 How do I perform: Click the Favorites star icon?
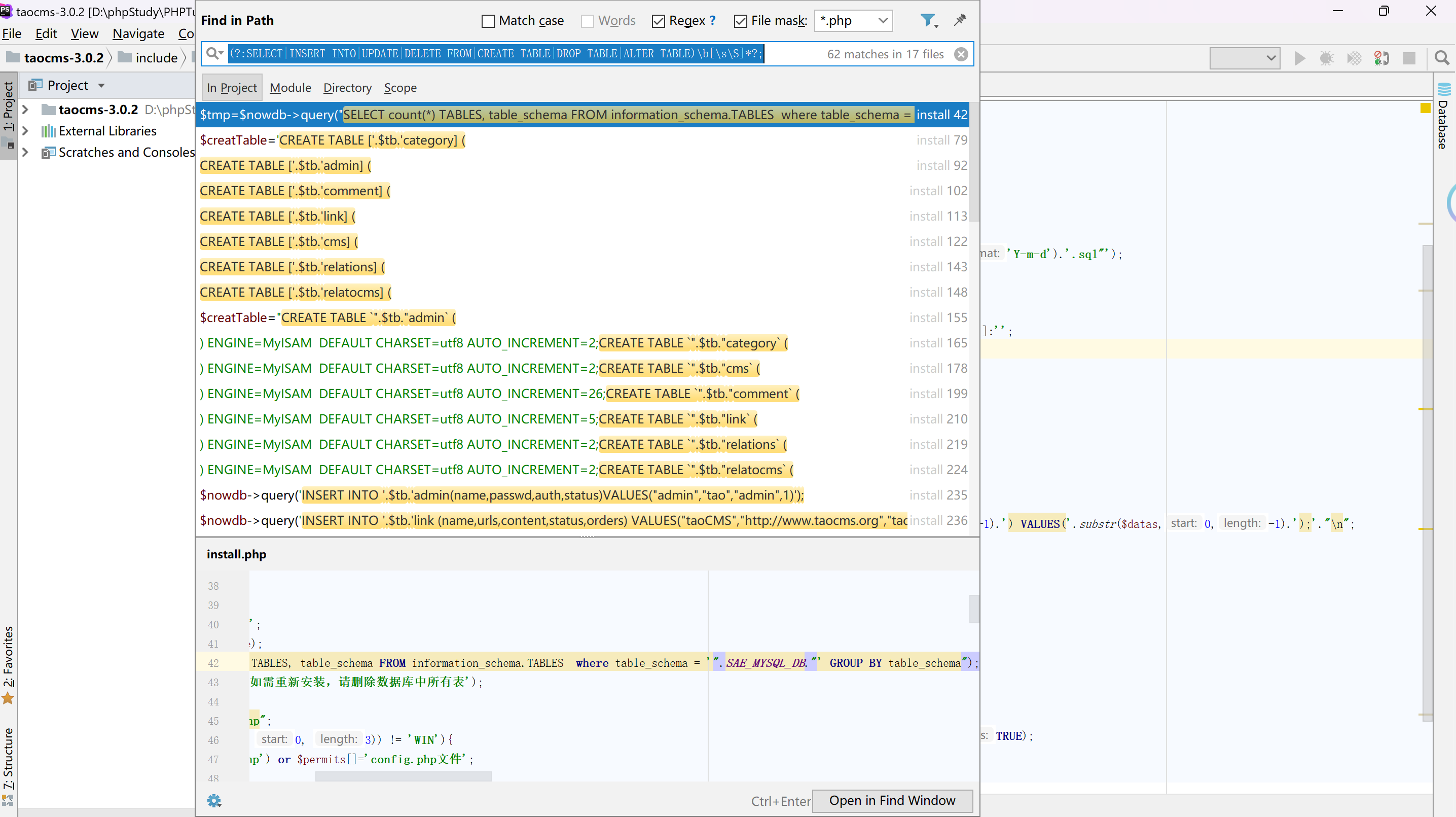[x=8, y=699]
